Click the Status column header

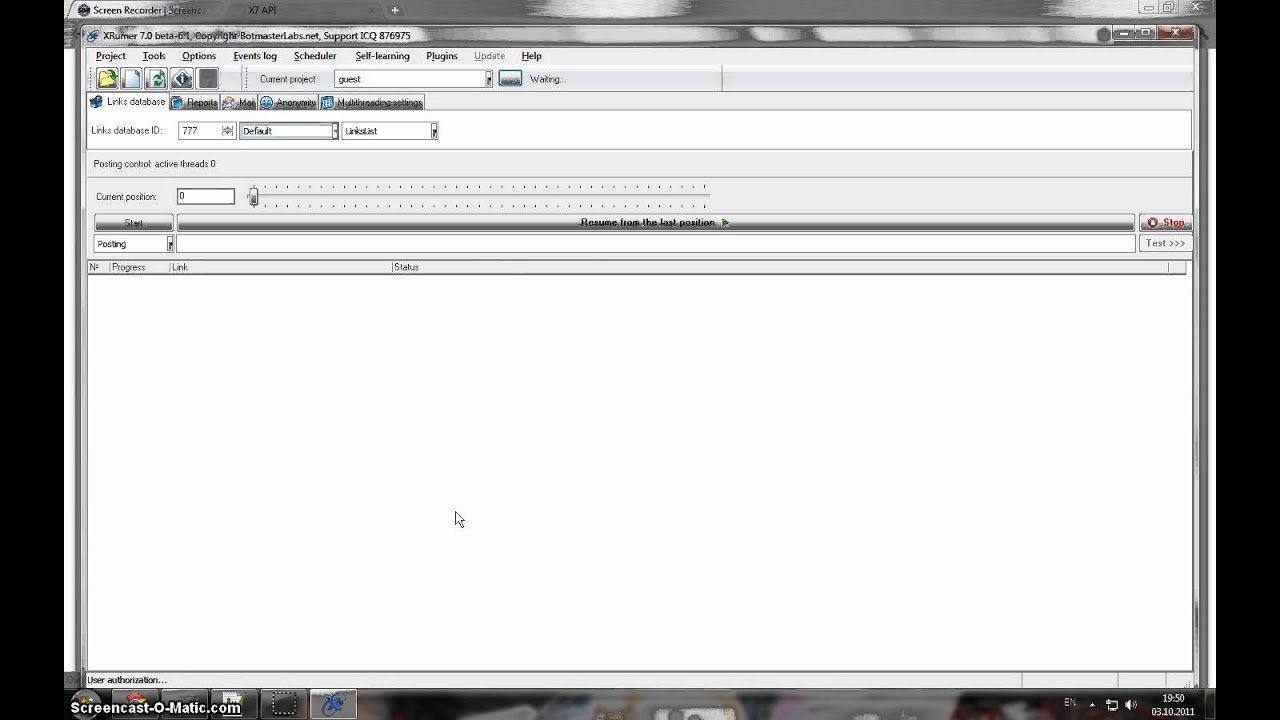click(779, 267)
